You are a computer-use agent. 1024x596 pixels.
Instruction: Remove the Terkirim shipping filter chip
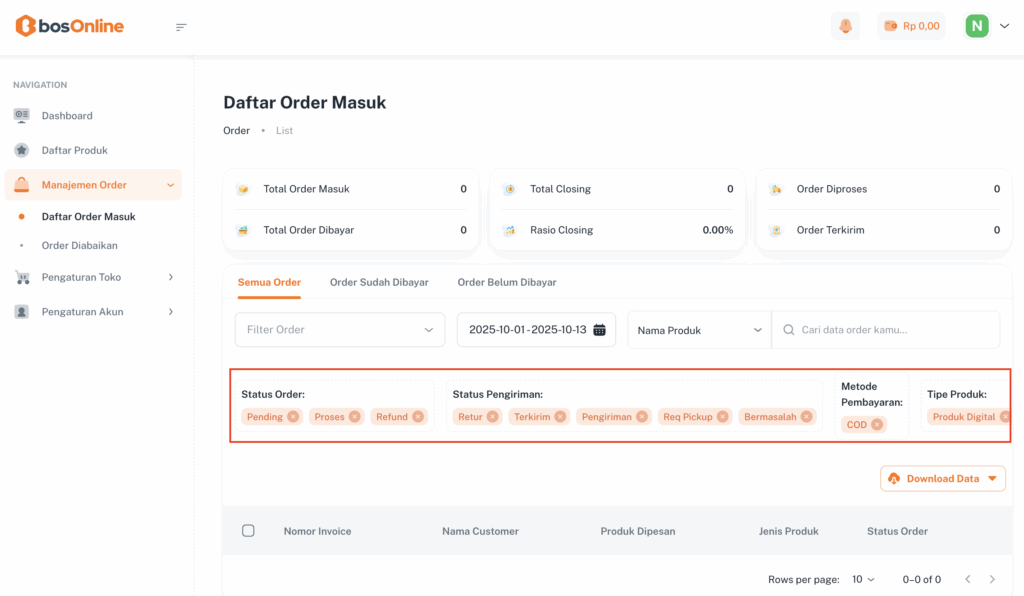point(560,417)
